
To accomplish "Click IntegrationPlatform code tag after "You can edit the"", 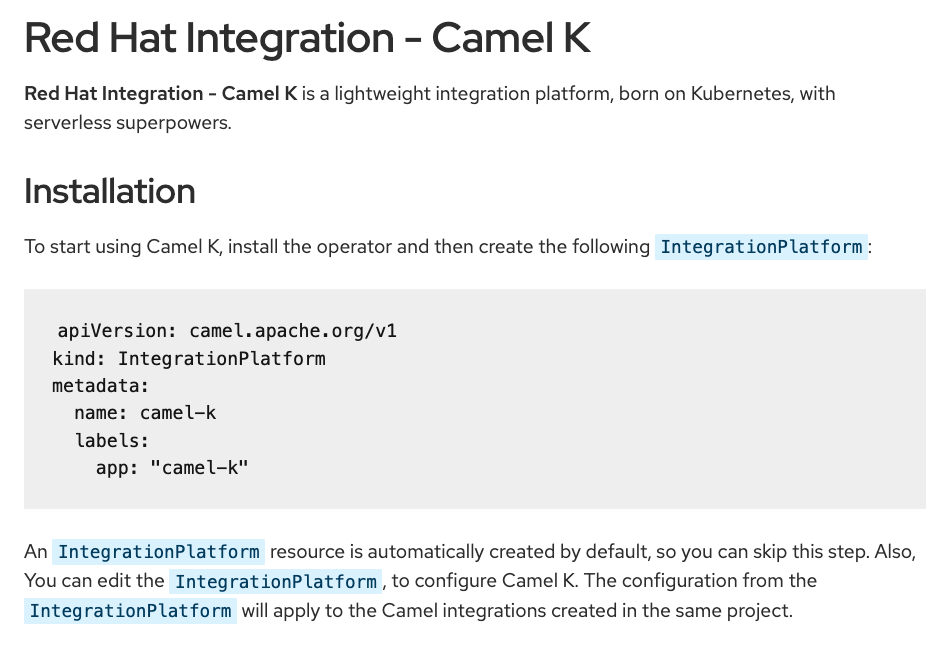I will pyautogui.click(x=276, y=581).
